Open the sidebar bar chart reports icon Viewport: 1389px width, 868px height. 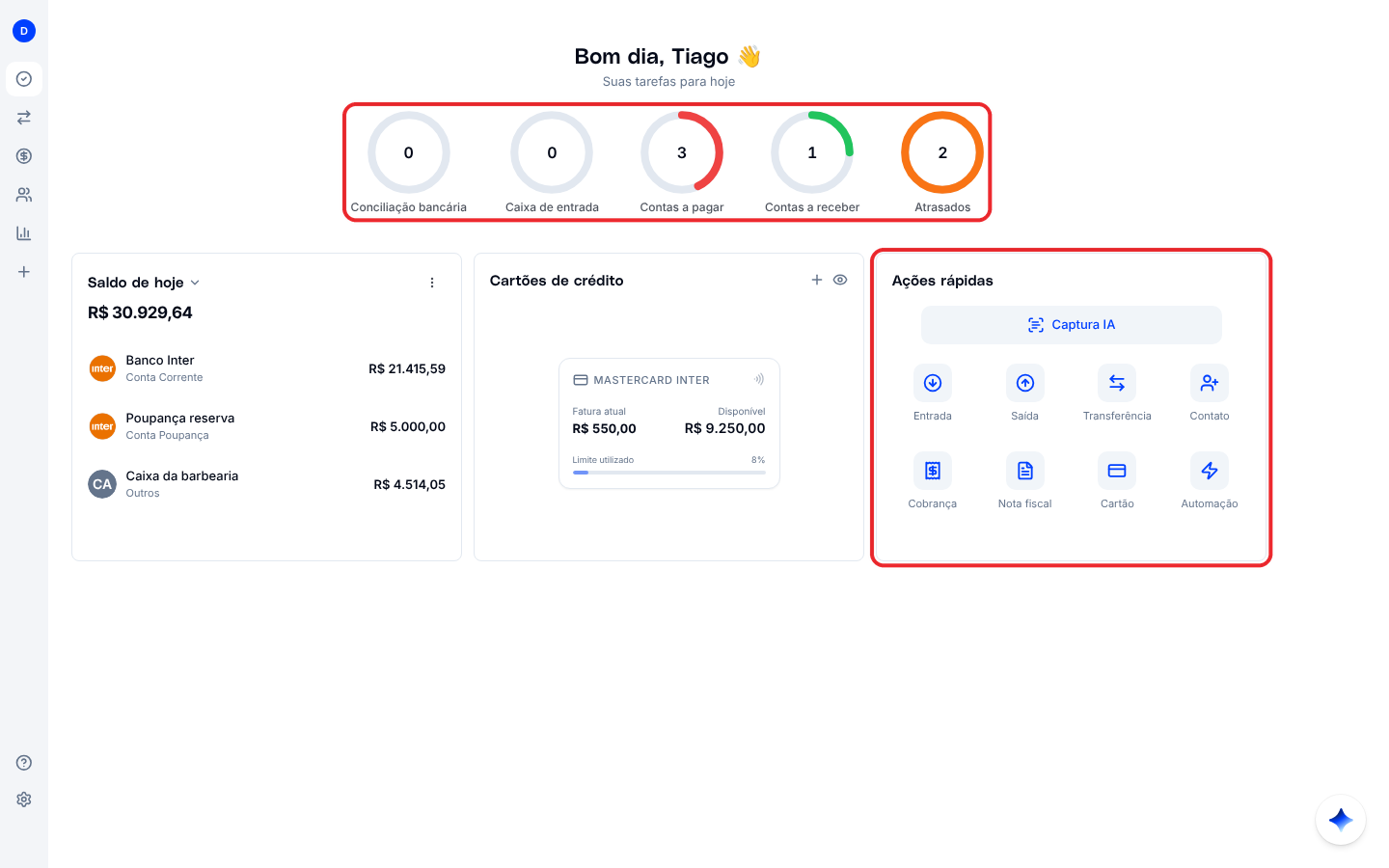[x=24, y=233]
